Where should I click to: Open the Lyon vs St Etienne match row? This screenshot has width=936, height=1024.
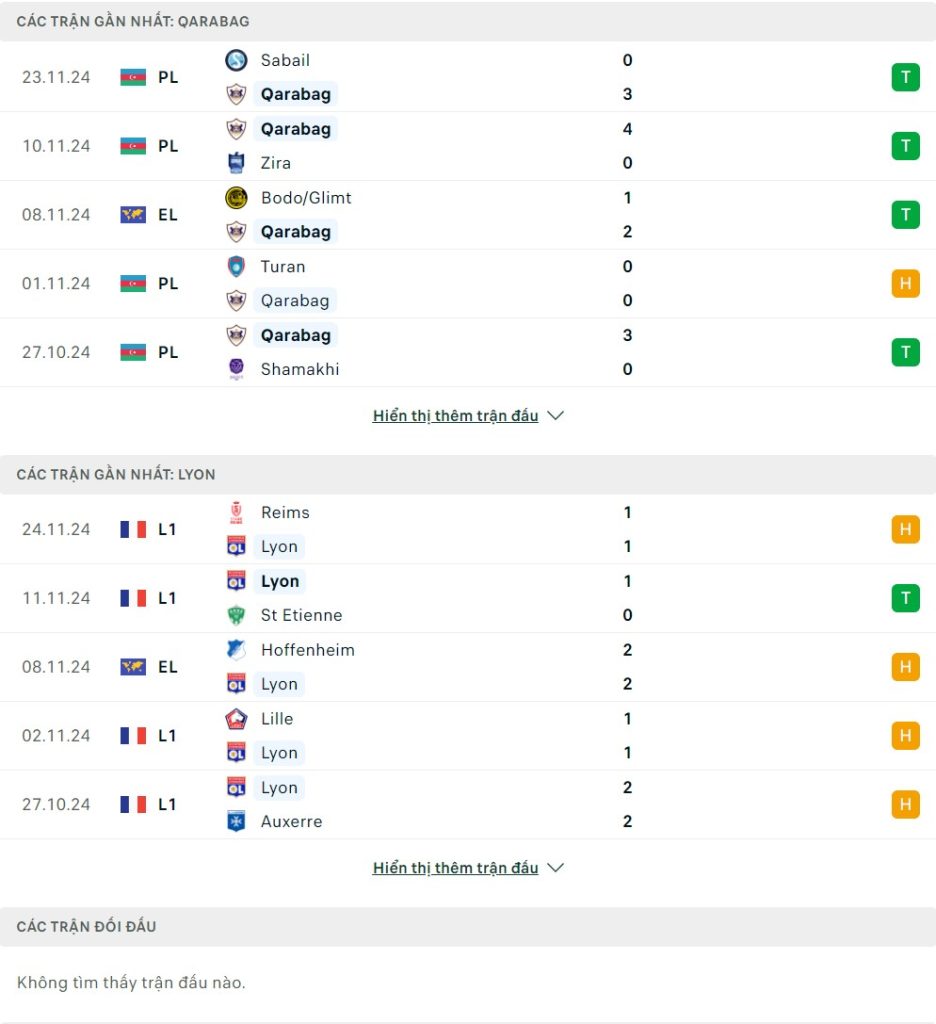tap(468, 598)
